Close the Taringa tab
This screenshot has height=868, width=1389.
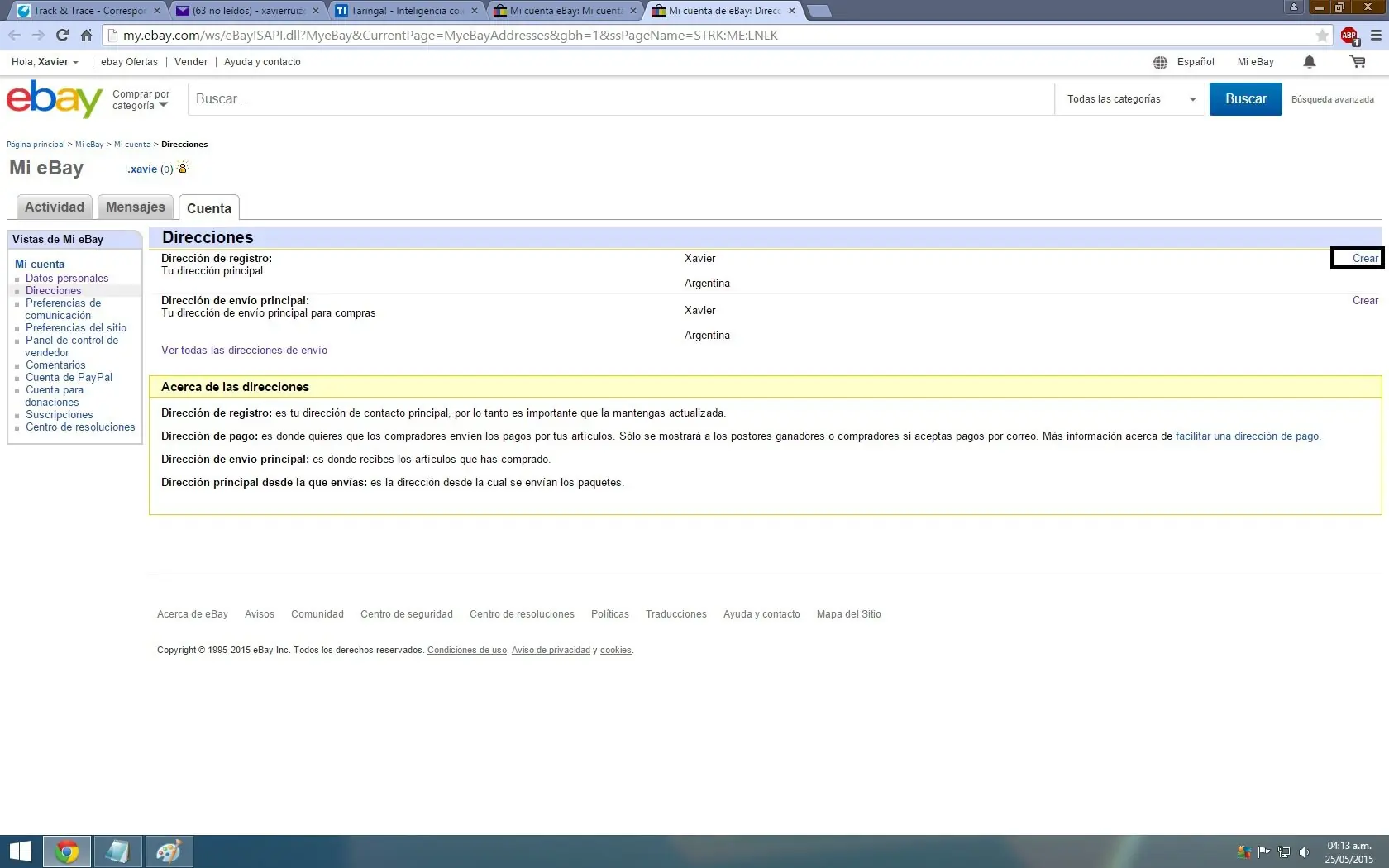475,11
